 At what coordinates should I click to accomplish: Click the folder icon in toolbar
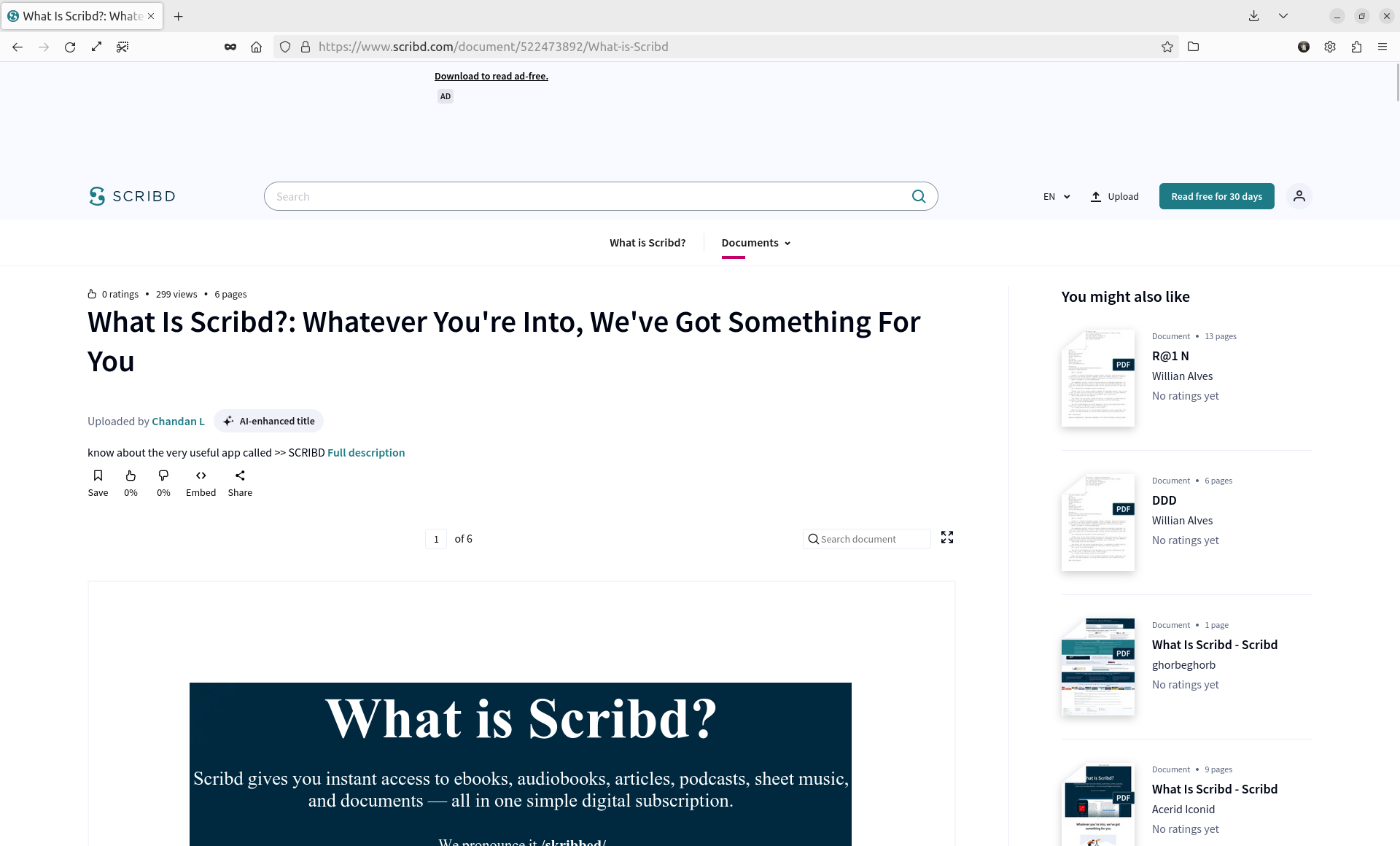[x=1194, y=47]
